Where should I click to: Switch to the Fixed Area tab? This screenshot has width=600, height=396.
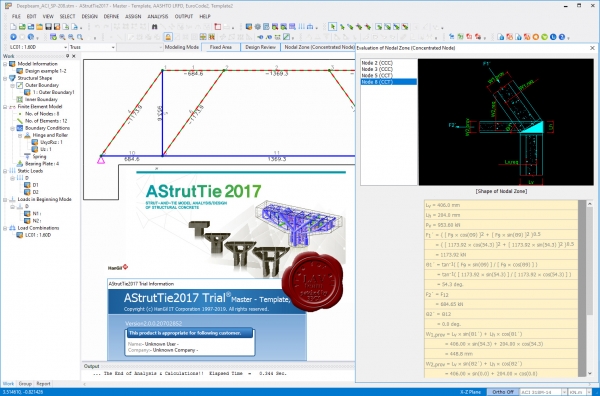click(x=221, y=47)
